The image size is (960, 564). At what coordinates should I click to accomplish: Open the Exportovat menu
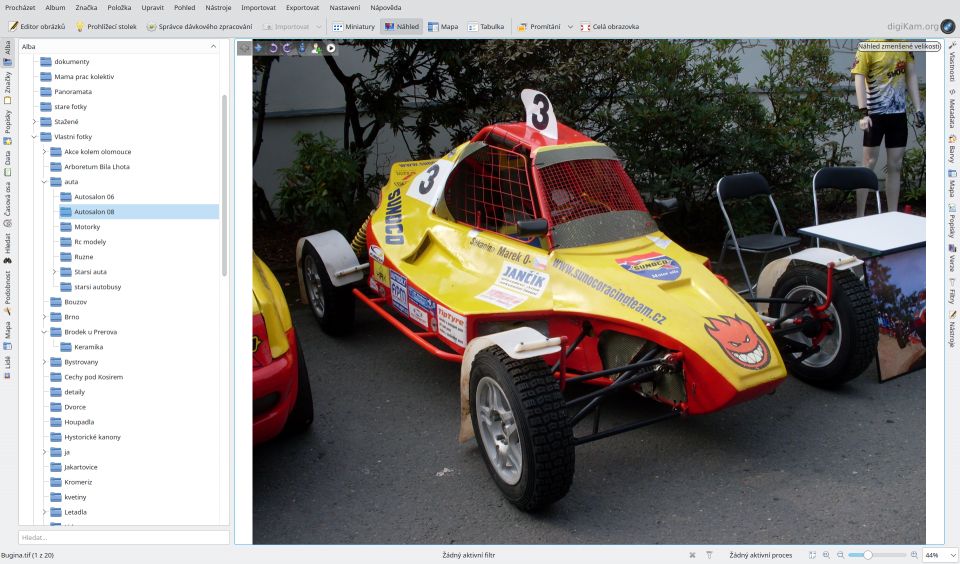click(302, 7)
